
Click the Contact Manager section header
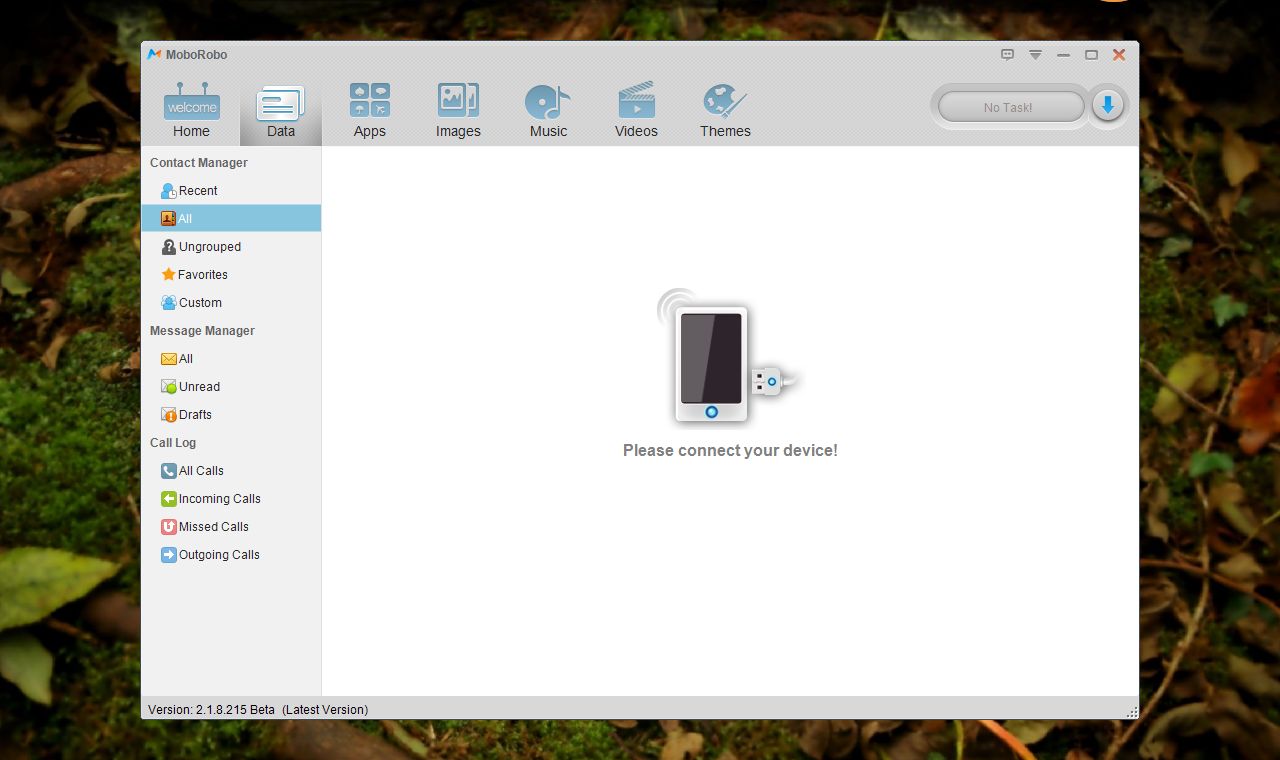click(x=199, y=162)
